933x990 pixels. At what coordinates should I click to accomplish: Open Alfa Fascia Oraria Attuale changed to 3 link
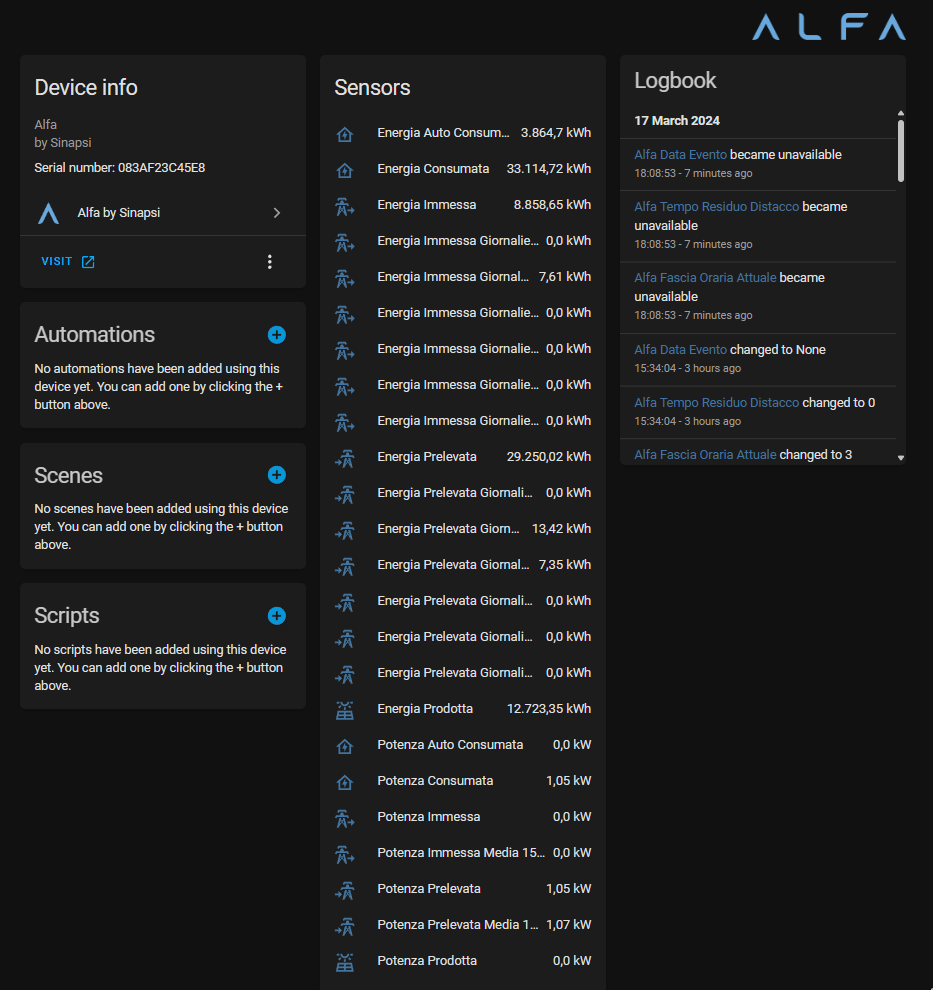click(x=705, y=455)
